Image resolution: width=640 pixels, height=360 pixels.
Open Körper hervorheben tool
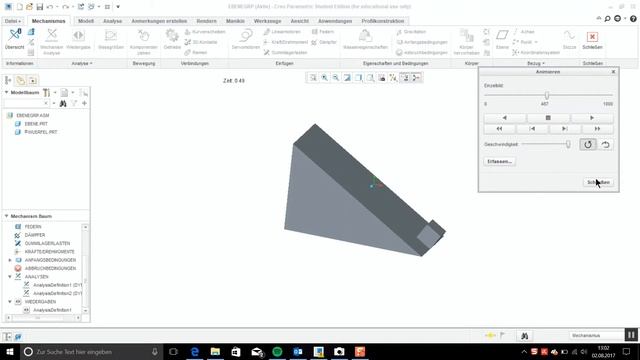point(466,42)
